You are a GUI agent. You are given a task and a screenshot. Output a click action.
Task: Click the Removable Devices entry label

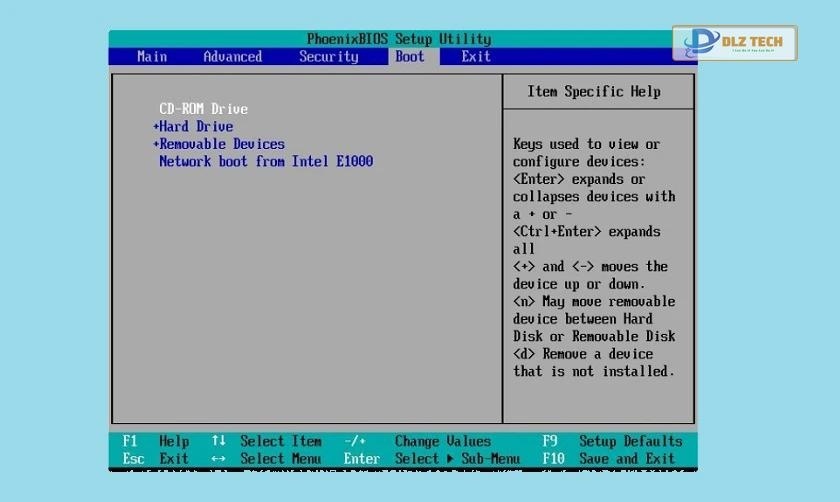click(x=222, y=144)
